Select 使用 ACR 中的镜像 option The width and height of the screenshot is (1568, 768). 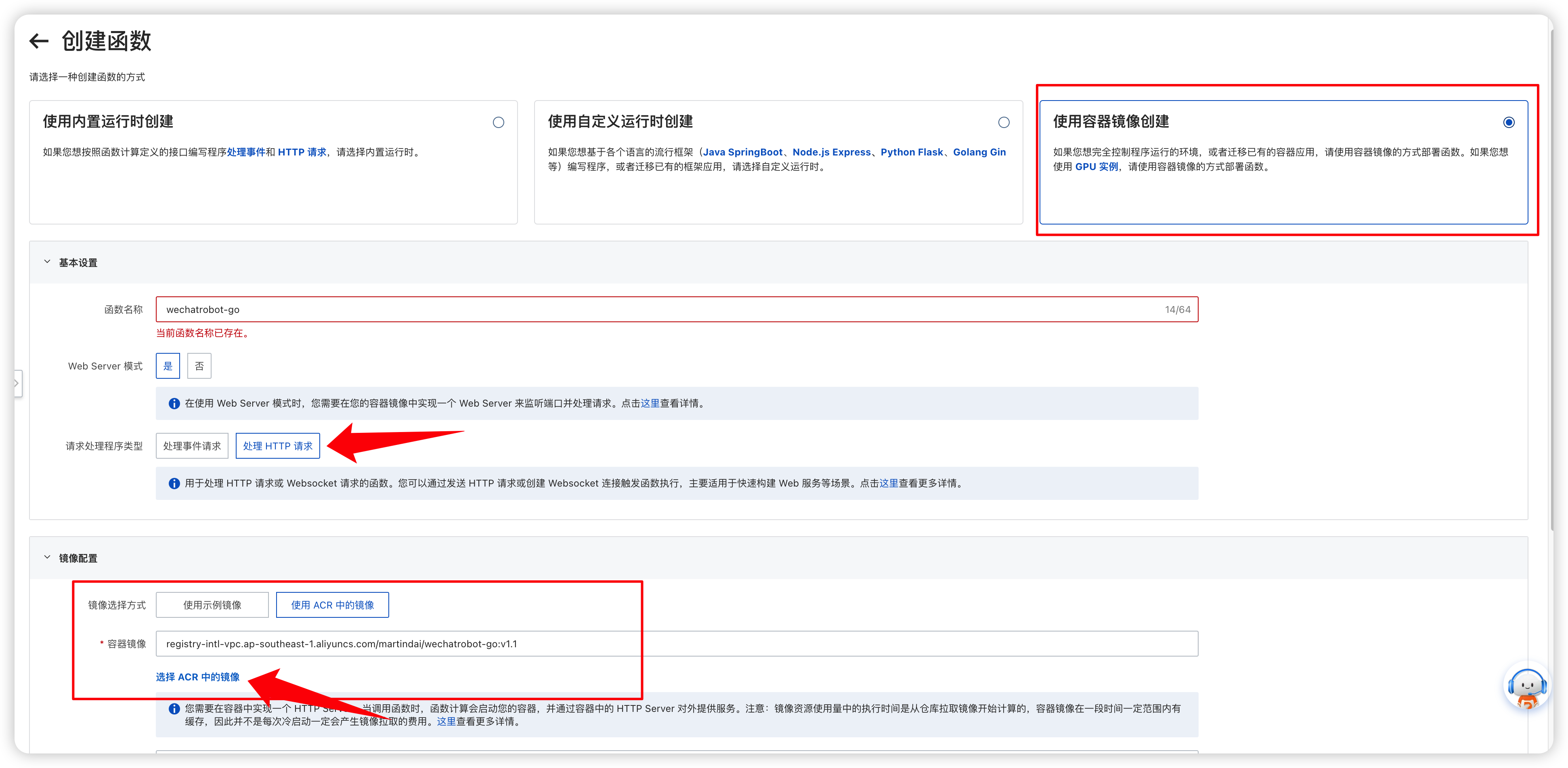click(332, 605)
